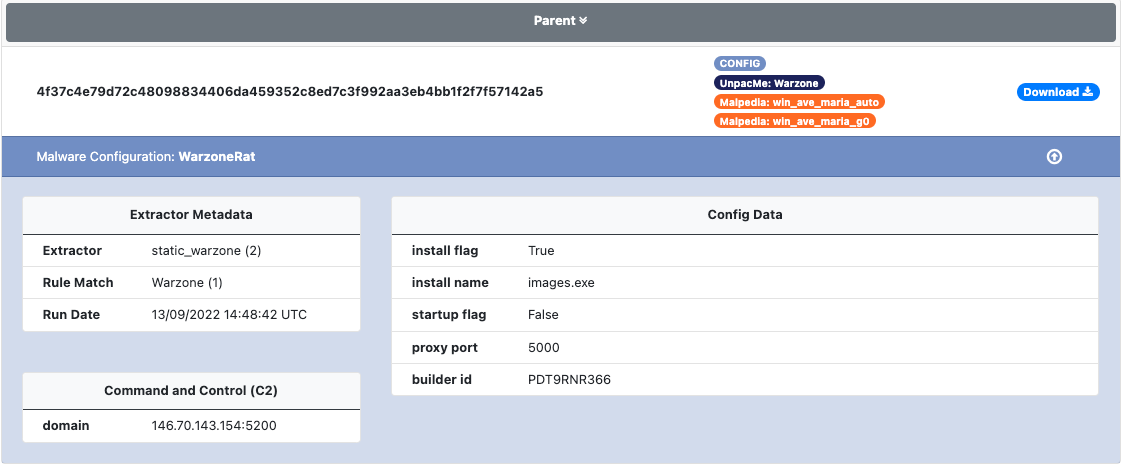Open Malpedia: win_ave_maria_auto tag
1122x468 pixels.
(799, 102)
